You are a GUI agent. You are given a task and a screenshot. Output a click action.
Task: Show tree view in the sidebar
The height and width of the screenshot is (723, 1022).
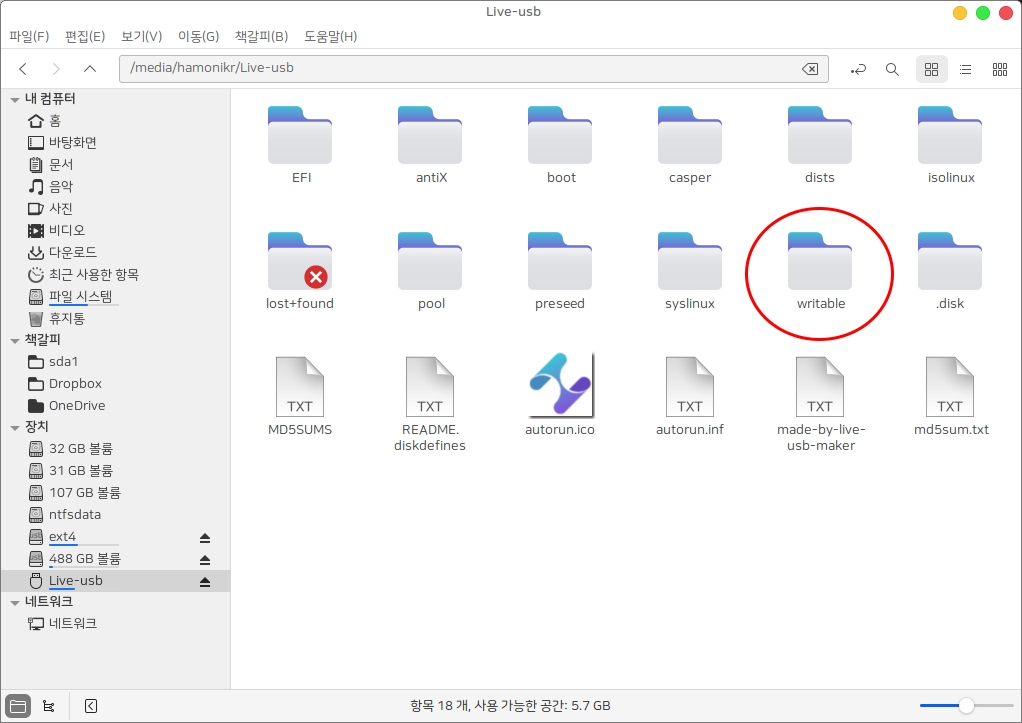pos(48,706)
